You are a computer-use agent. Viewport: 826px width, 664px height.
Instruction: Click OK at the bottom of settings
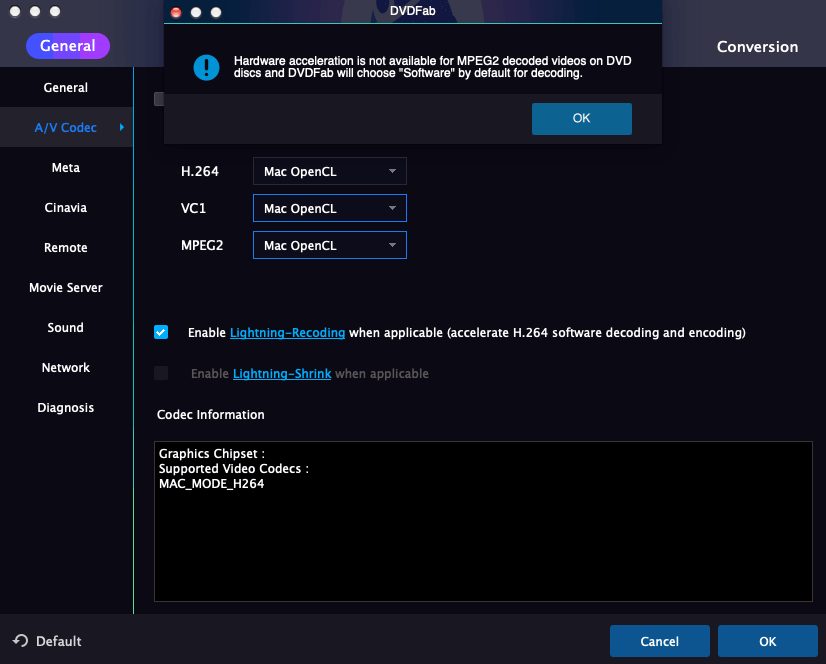[768, 641]
